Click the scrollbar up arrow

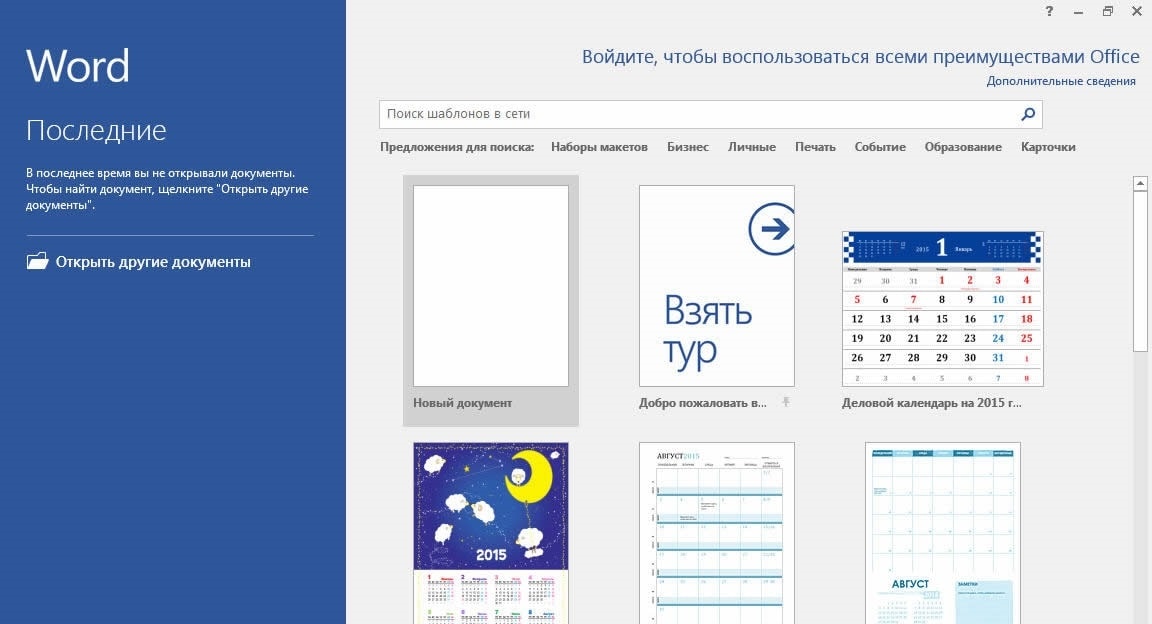click(1140, 183)
